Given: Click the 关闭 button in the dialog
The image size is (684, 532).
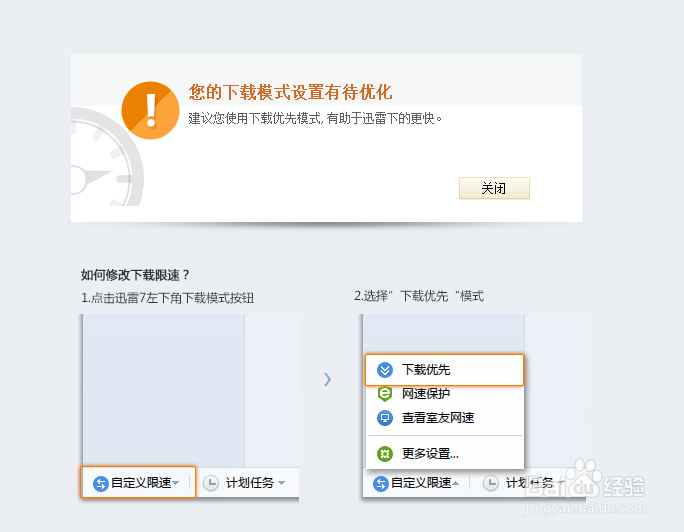Looking at the screenshot, I should [494, 188].
